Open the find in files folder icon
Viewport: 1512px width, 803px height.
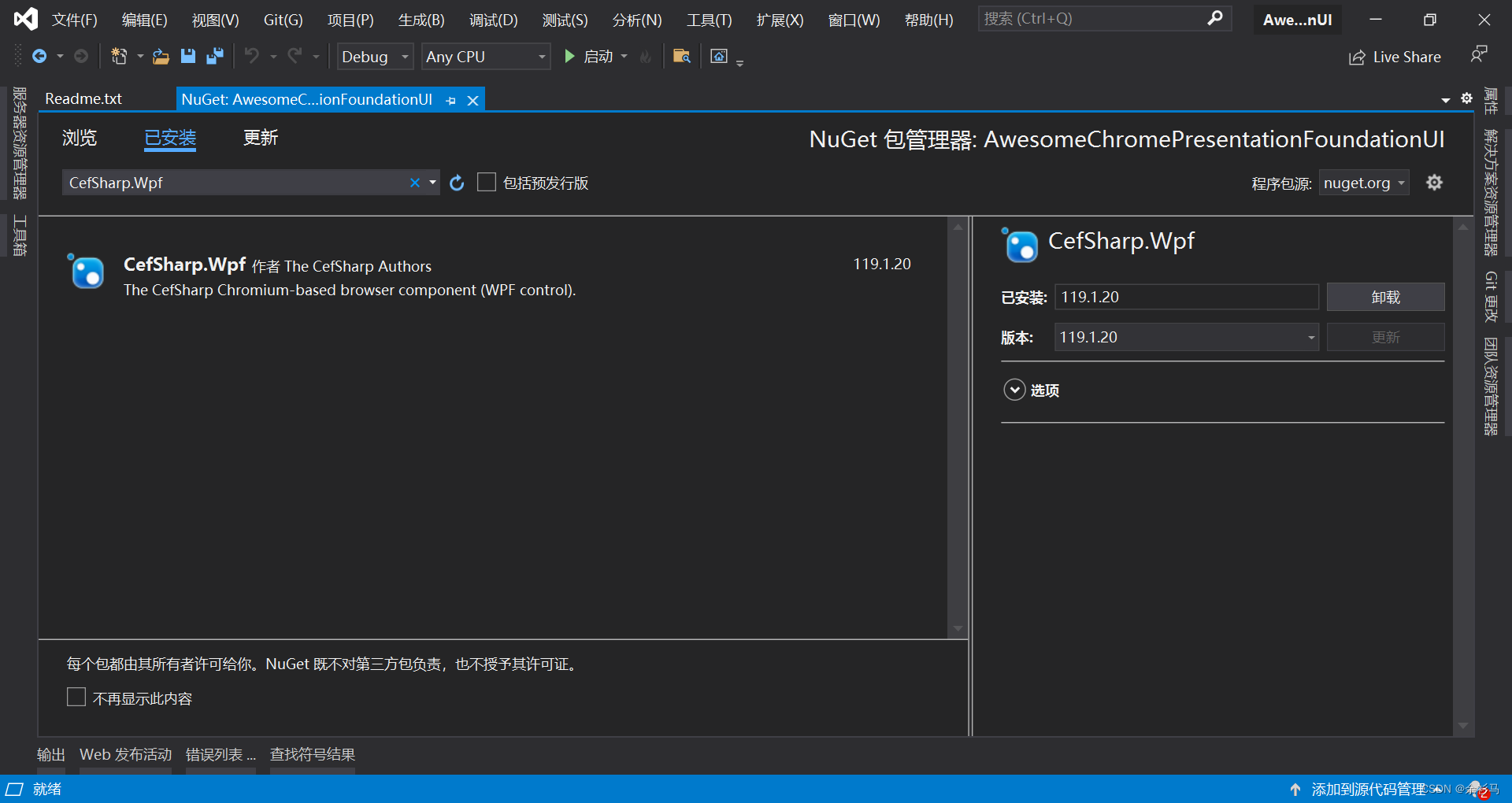pyautogui.click(x=682, y=56)
